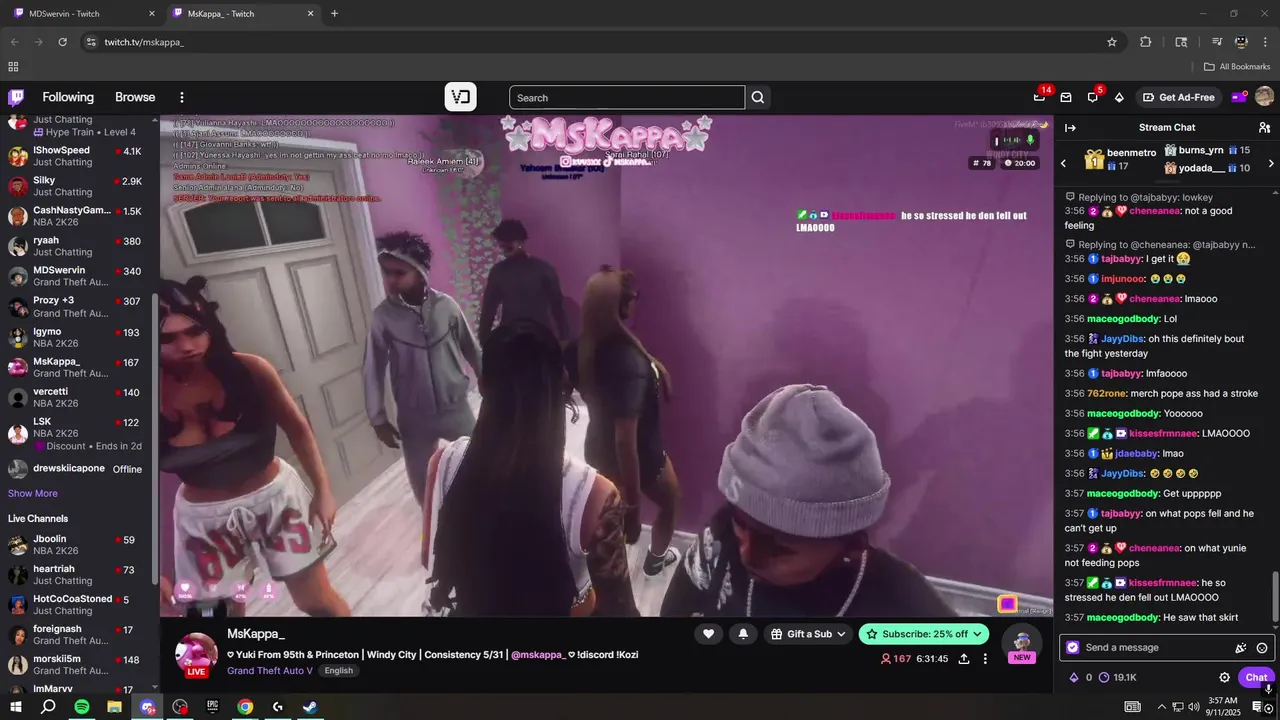Open CashNastyGam... channel in sidebar
The height and width of the screenshot is (720, 1280).
tap(78, 216)
